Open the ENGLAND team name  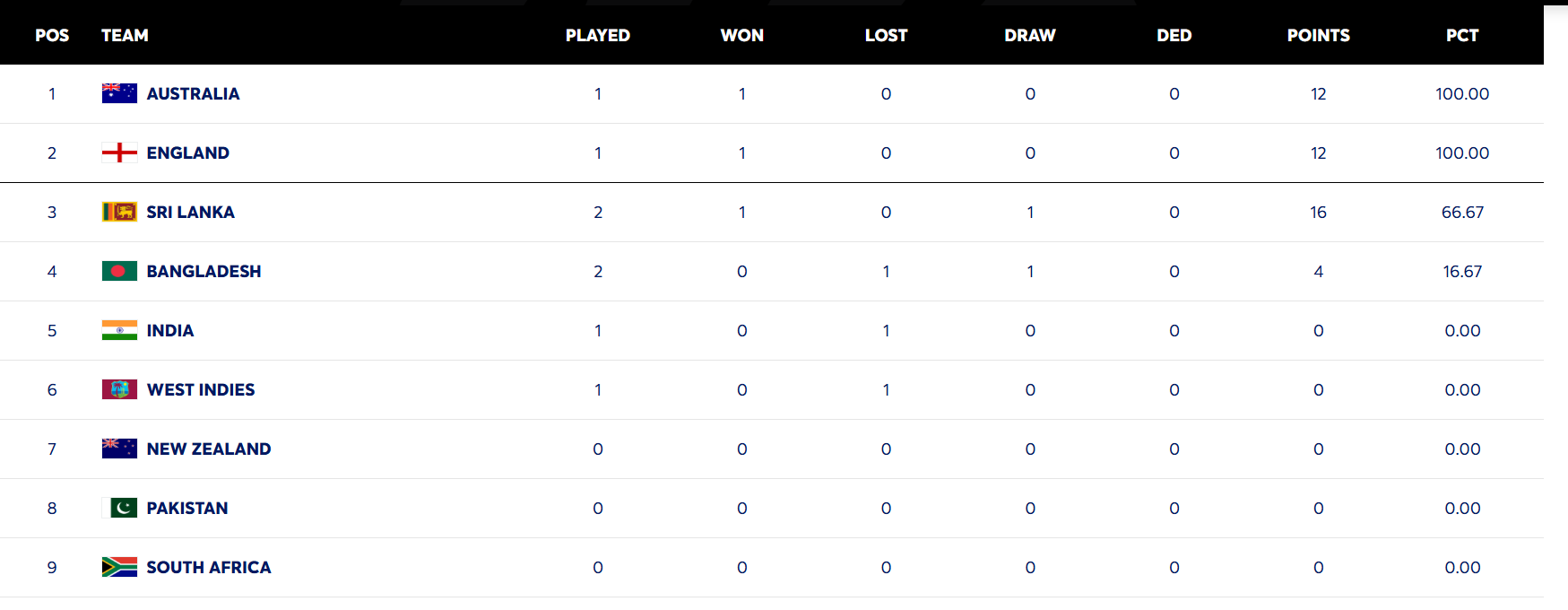pyautogui.click(x=188, y=152)
